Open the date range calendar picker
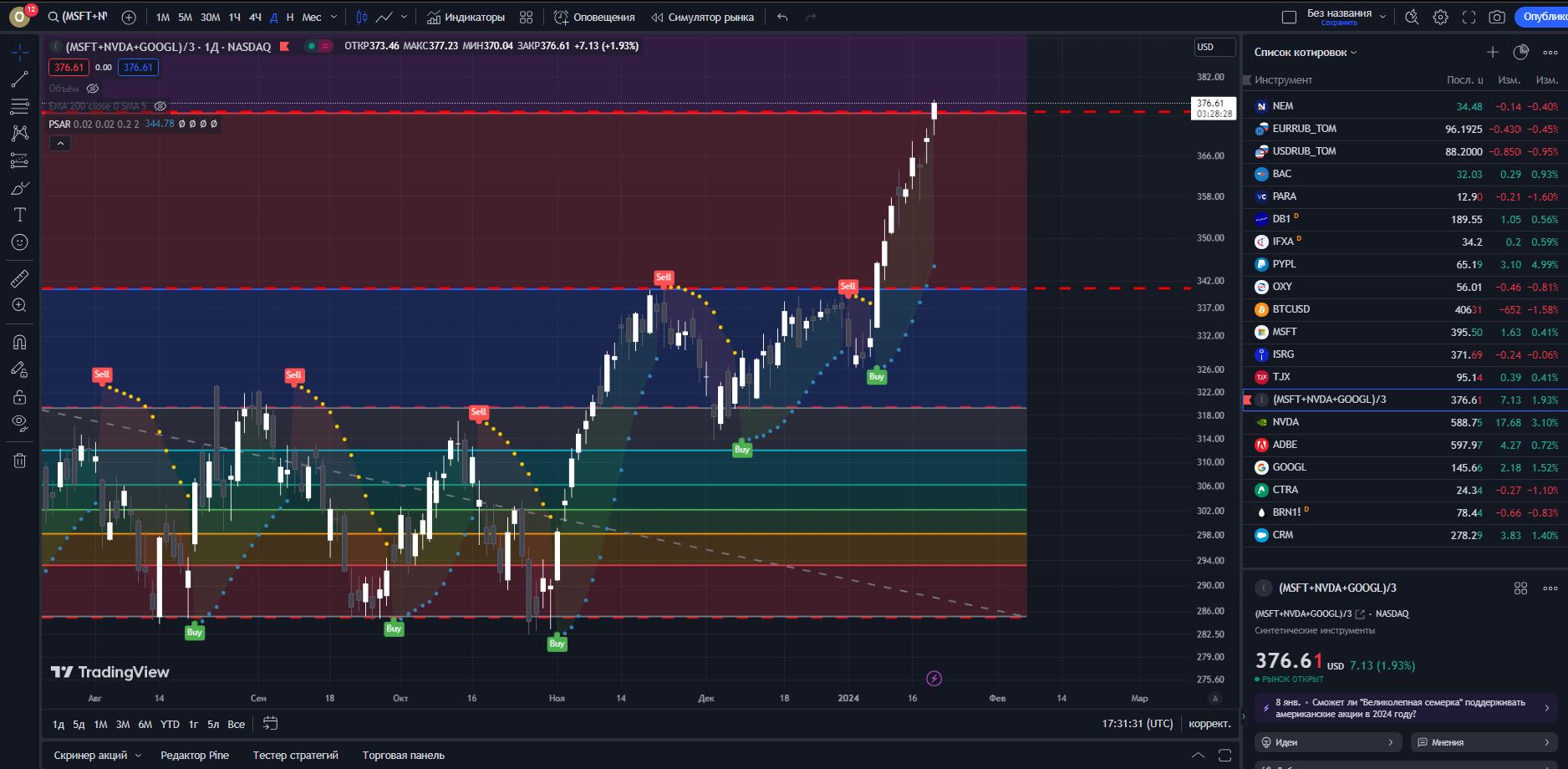This screenshot has height=769, width=1568. pyautogui.click(x=270, y=724)
